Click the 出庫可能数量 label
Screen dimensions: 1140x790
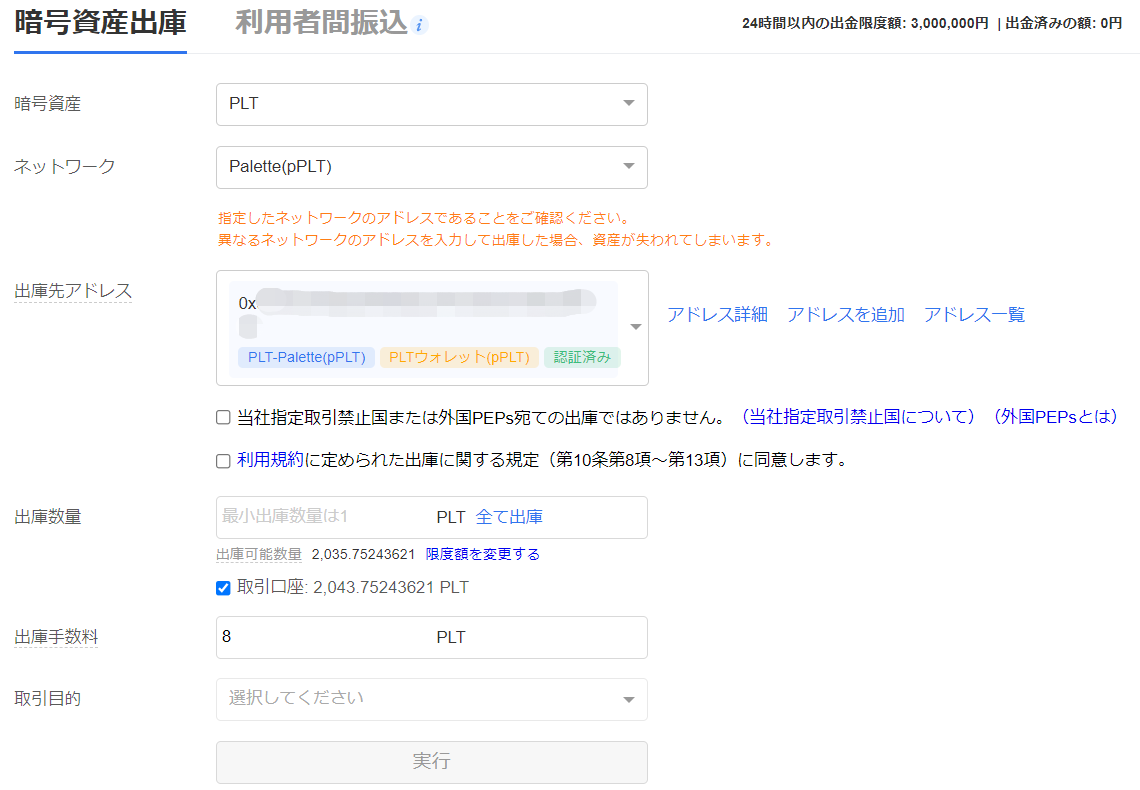click(259, 555)
